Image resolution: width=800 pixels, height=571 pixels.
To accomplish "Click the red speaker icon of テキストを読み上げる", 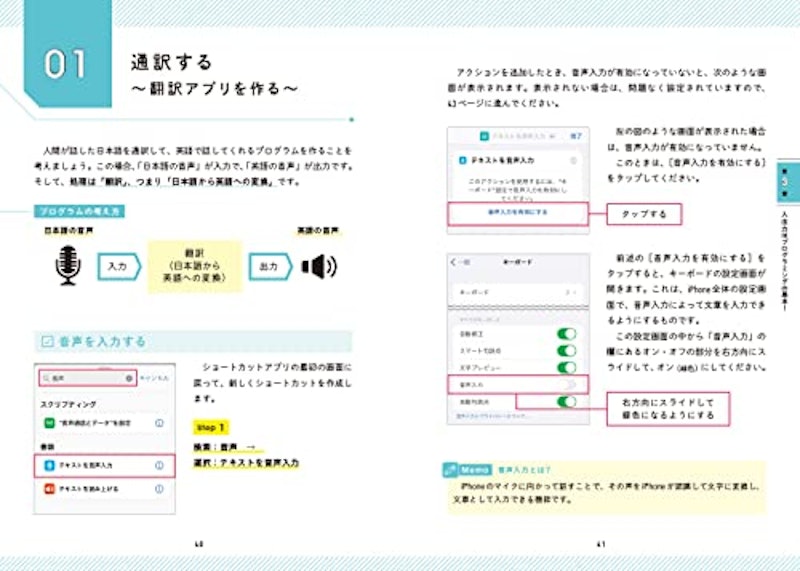I will [x=49, y=489].
